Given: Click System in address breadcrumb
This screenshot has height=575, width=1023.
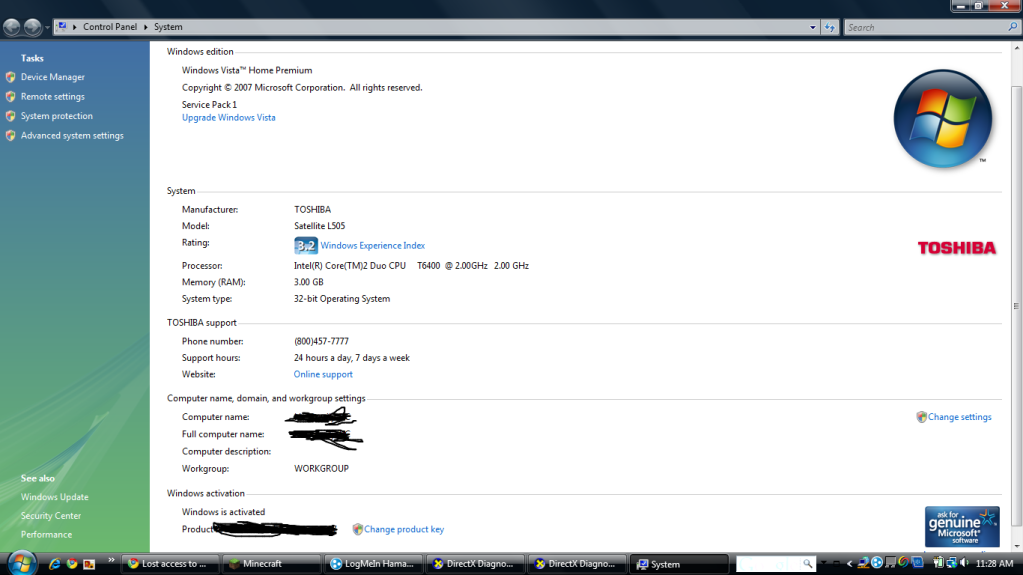Looking at the screenshot, I should (x=168, y=27).
